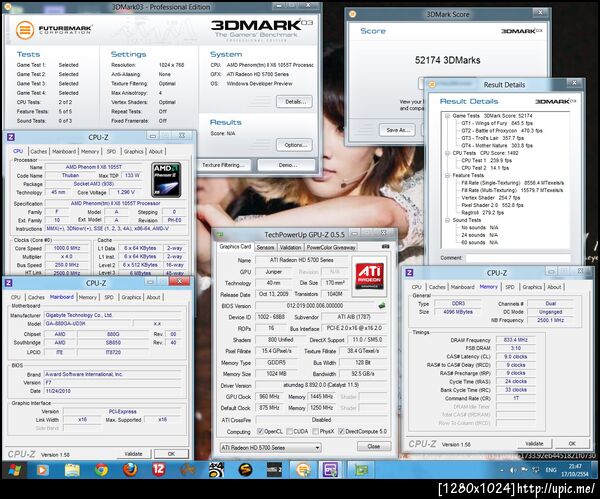The height and width of the screenshot is (499, 600).
Task: Click the green BIOS save chip icon in GPU-Z
Action: [x=382, y=306]
